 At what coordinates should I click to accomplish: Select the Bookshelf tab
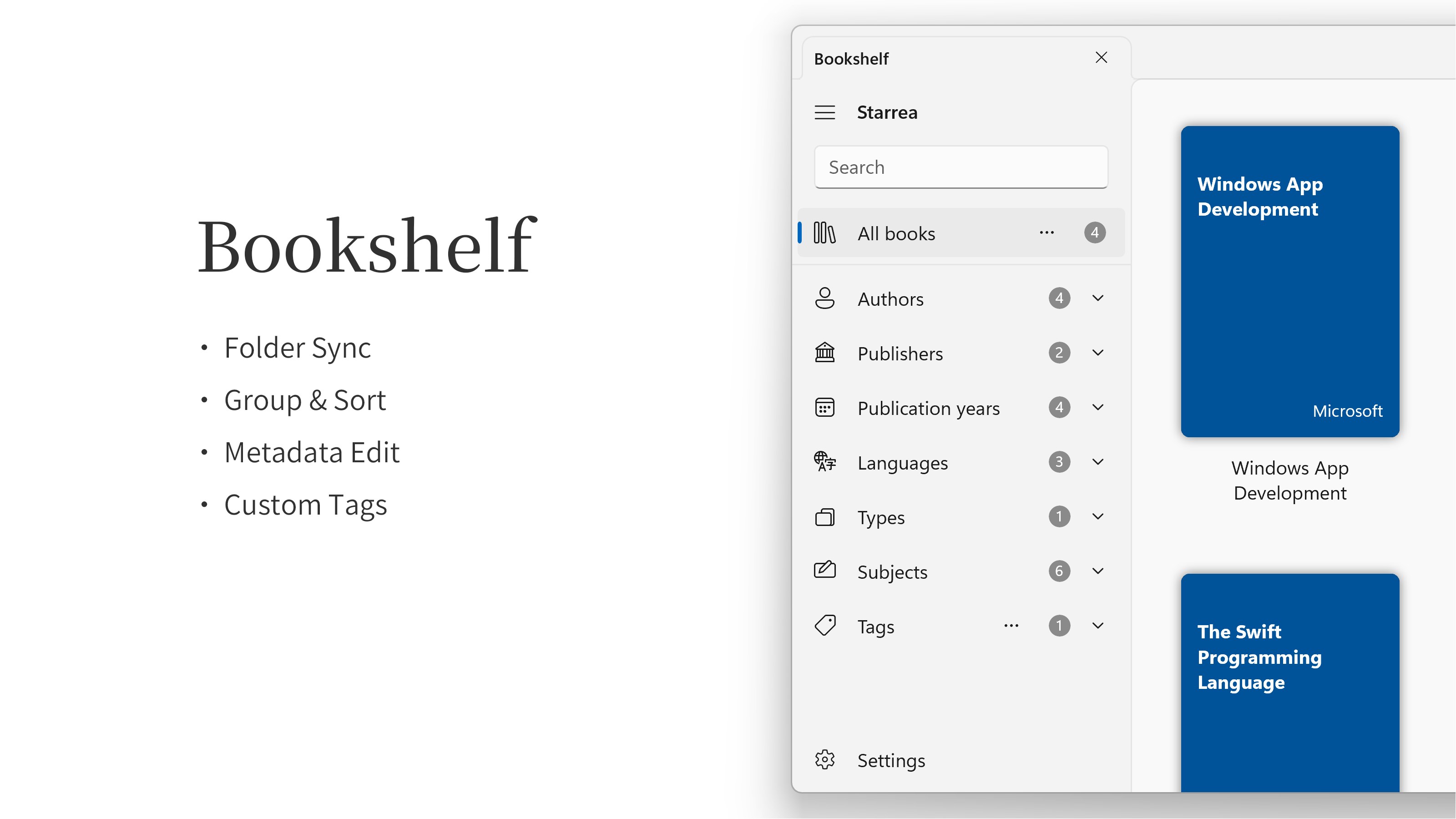(851, 59)
